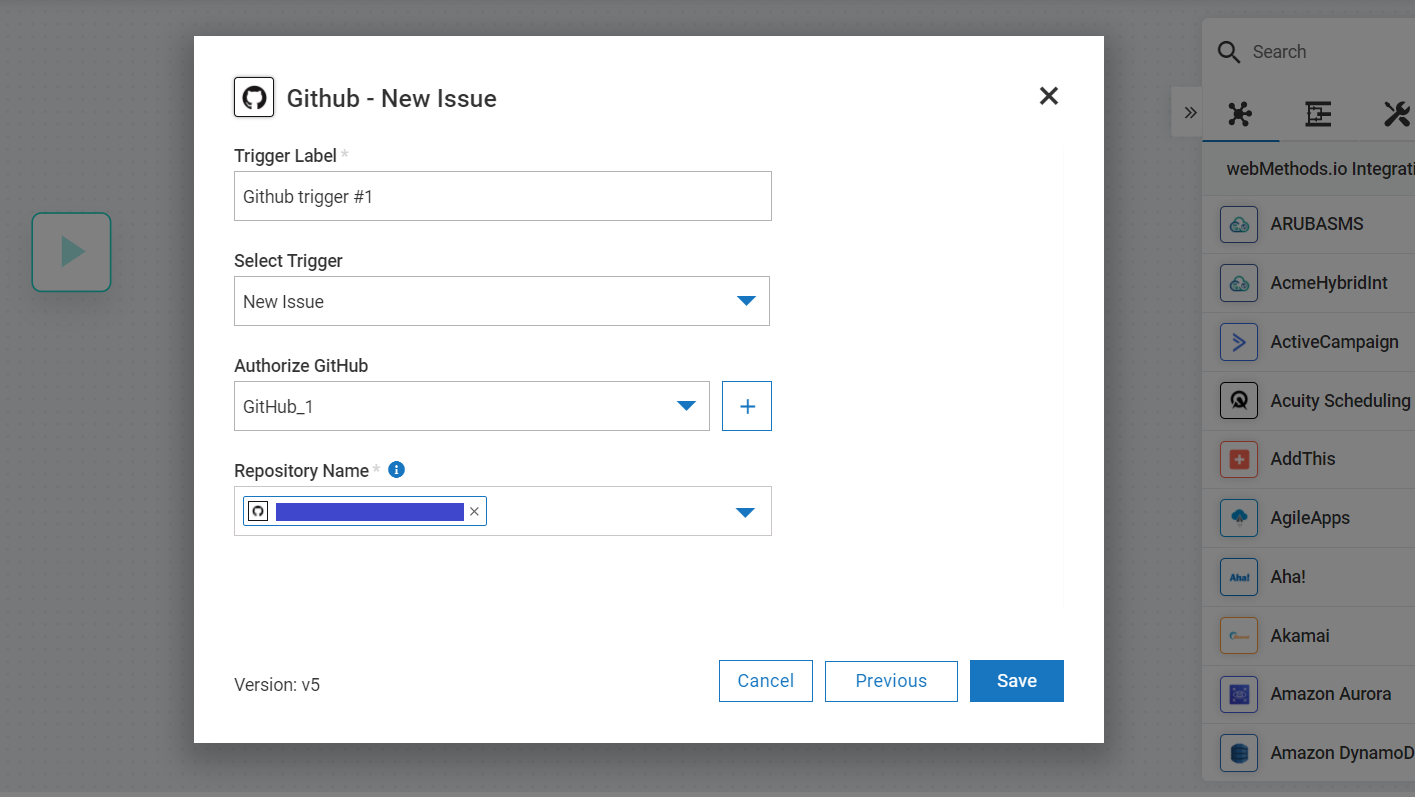Image resolution: width=1415 pixels, height=797 pixels.
Task: Open the Connectors panel icon in sidebar
Action: pos(1240,114)
